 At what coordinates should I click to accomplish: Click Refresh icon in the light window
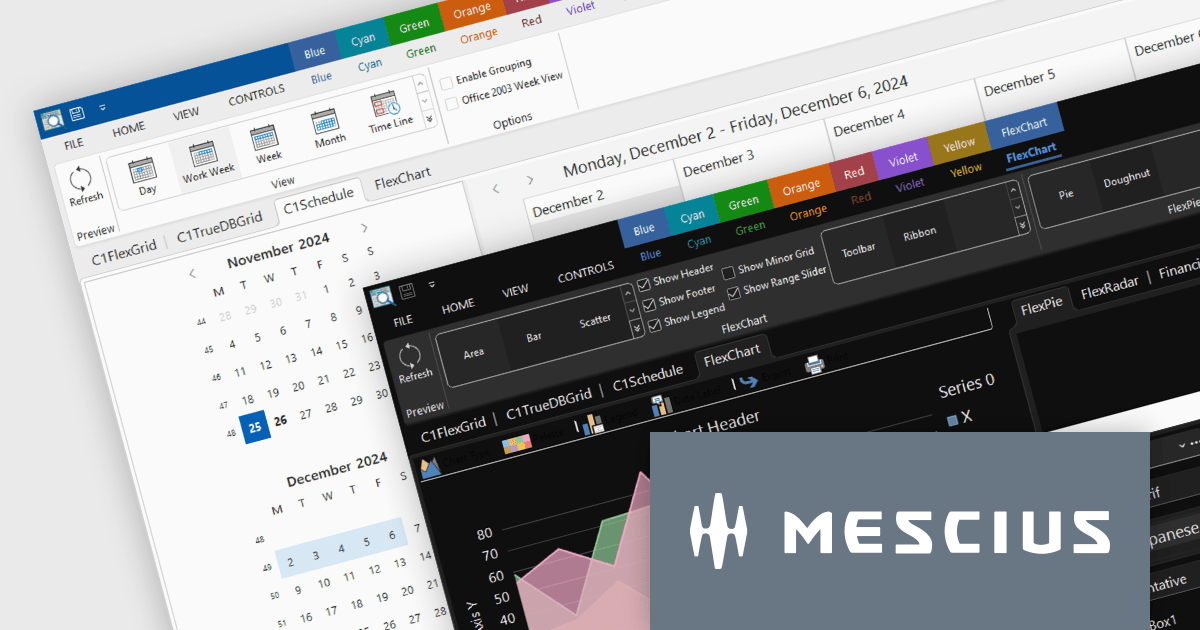[x=81, y=178]
